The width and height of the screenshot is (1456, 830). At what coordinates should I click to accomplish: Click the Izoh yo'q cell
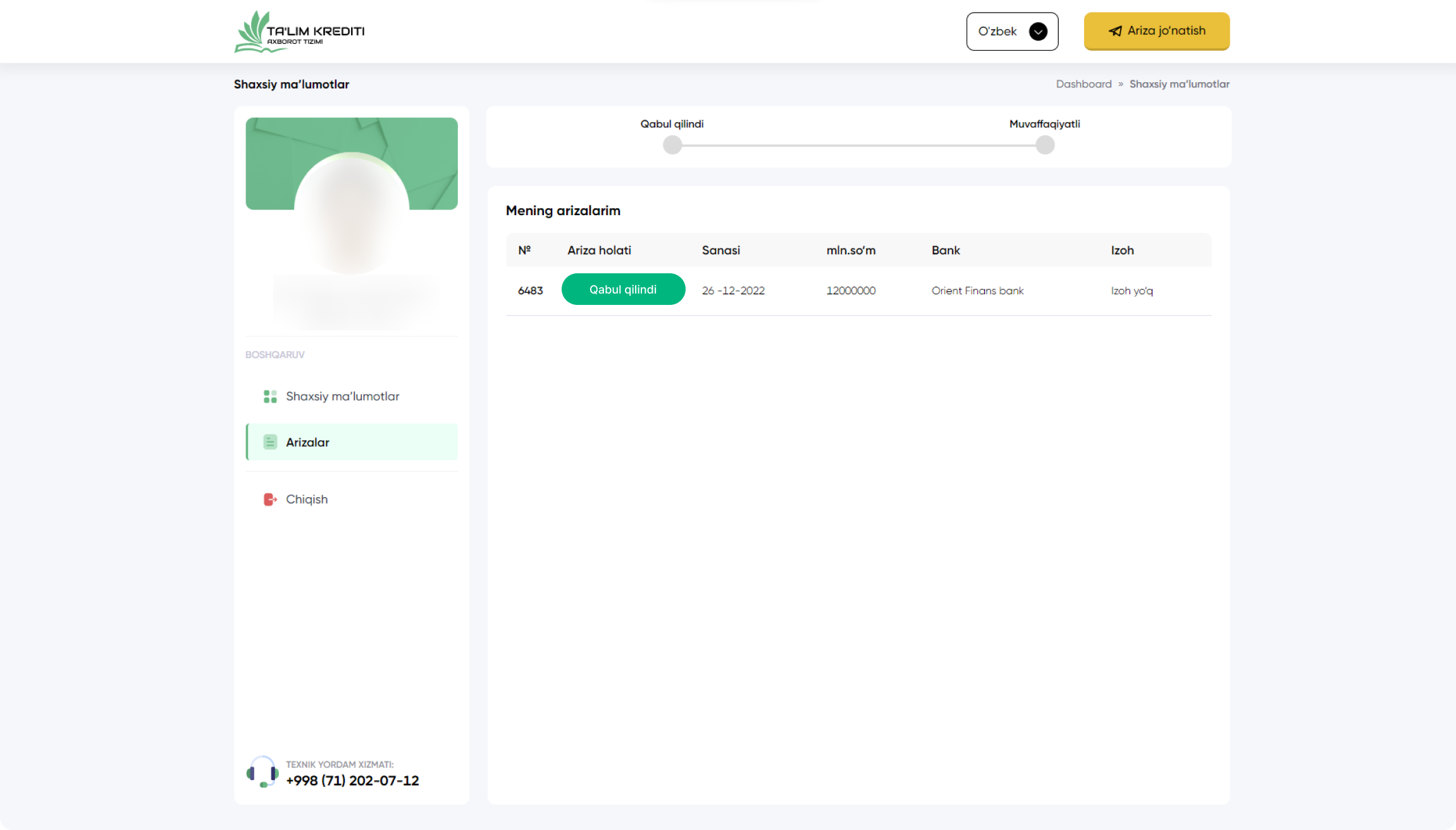click(1132, 290)
